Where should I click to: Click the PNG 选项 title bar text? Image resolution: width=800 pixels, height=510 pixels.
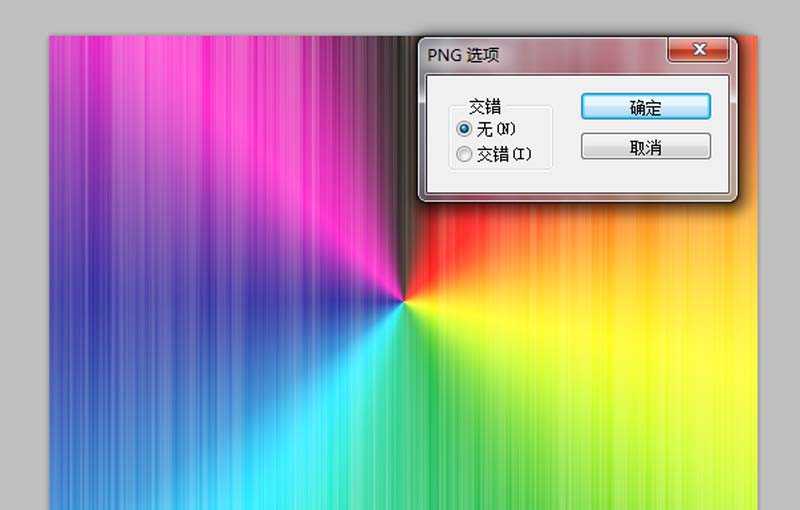(463, 55)
